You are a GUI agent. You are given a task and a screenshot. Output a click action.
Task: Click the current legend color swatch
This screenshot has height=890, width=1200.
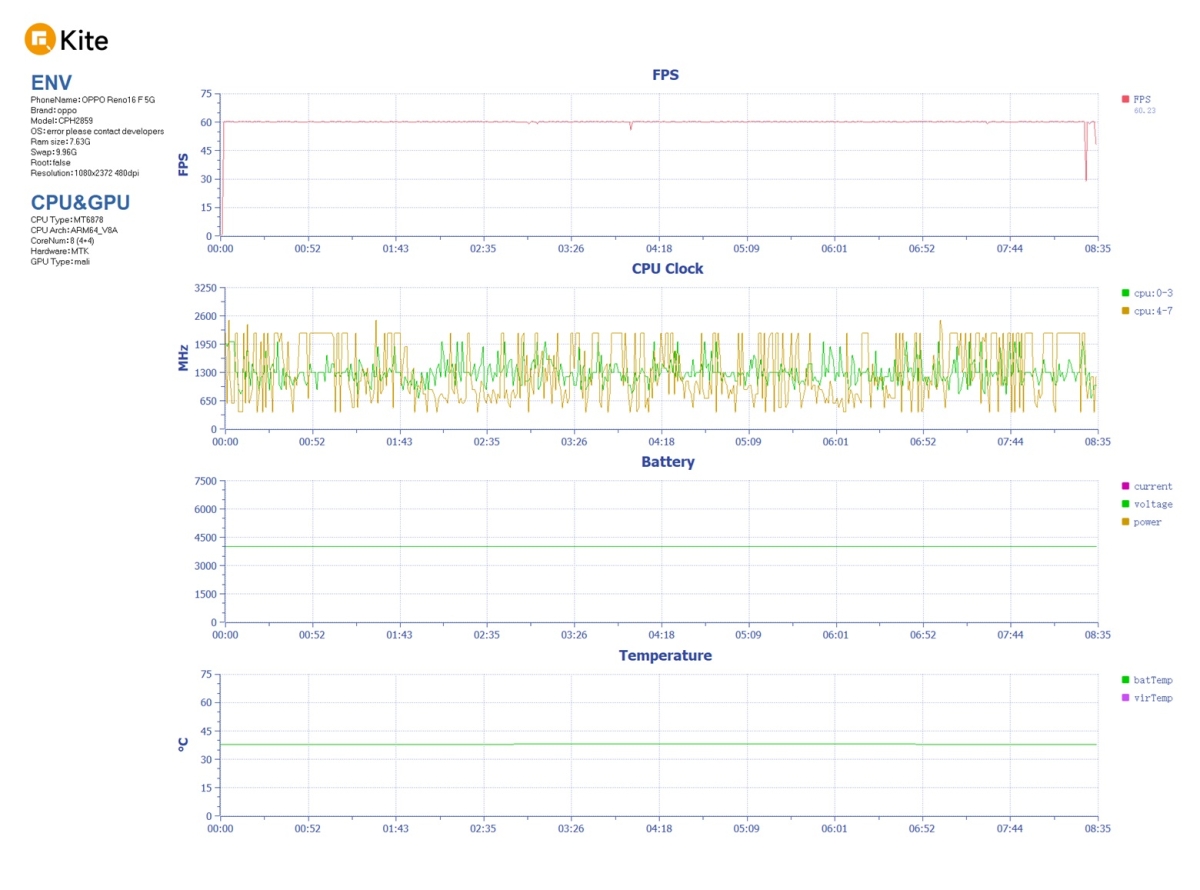(1125, 486)
